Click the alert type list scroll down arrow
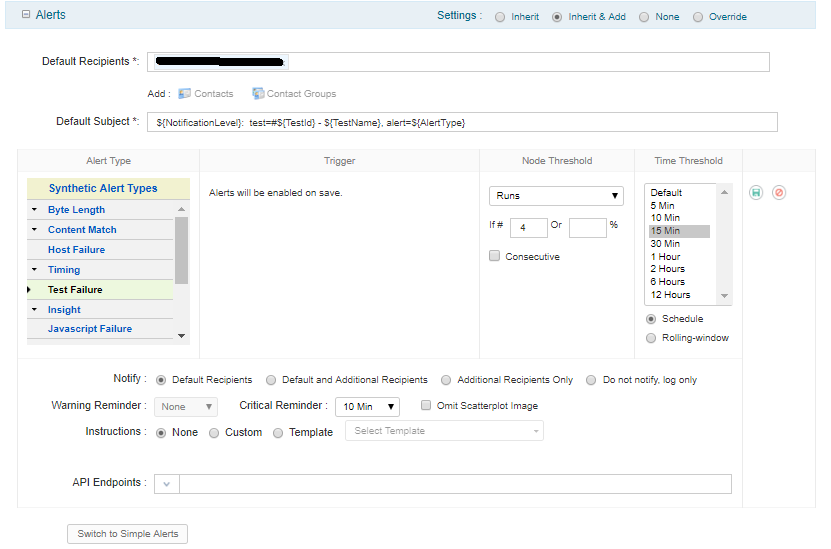The height and width of the screenshot is (549, 831). tap(181, 336)
